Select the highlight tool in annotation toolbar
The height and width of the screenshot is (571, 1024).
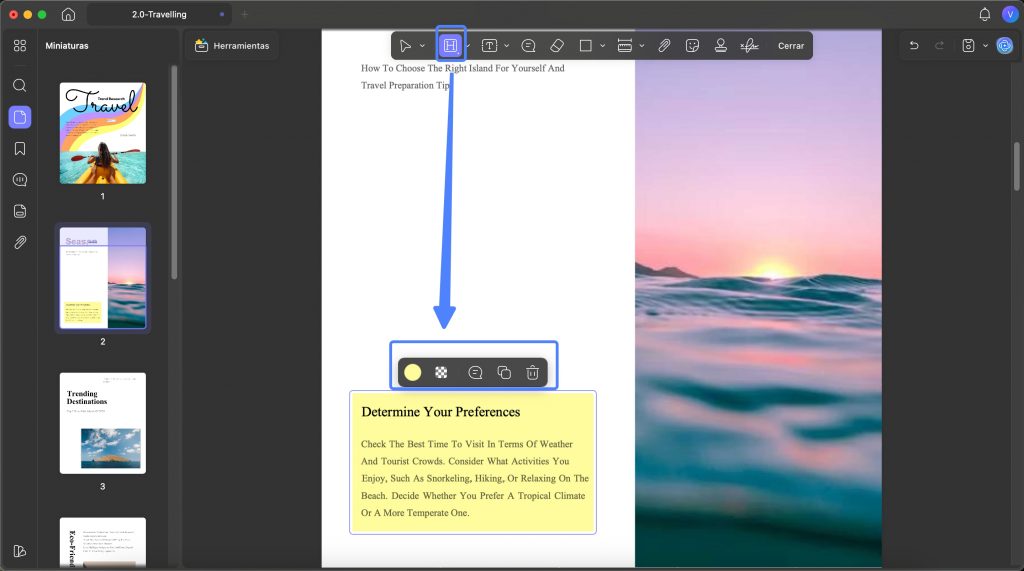point(450,45)
